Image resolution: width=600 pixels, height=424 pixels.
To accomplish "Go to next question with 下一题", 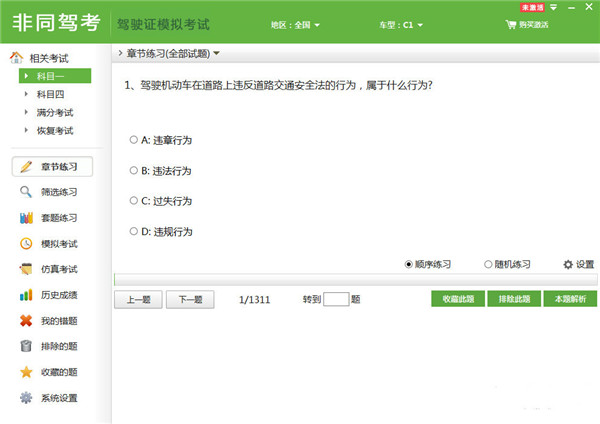I will 190,299.
